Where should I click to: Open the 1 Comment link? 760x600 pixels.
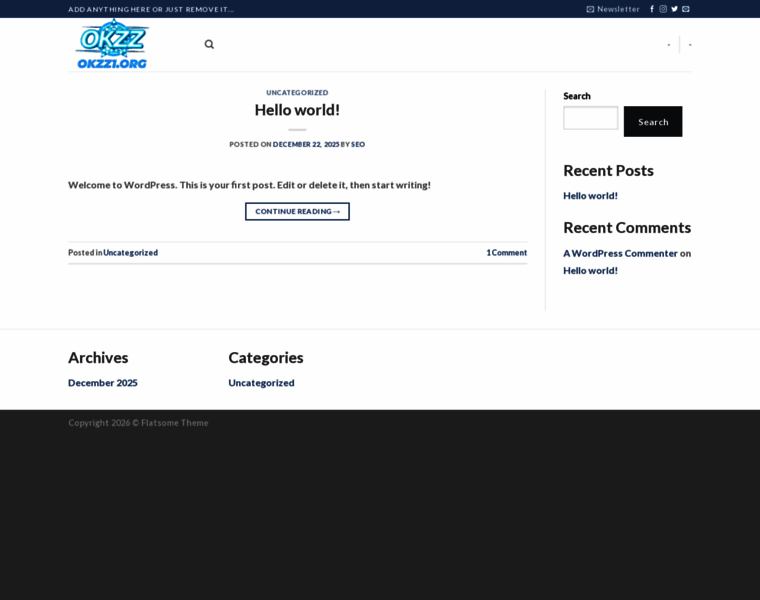pos(507,253)
